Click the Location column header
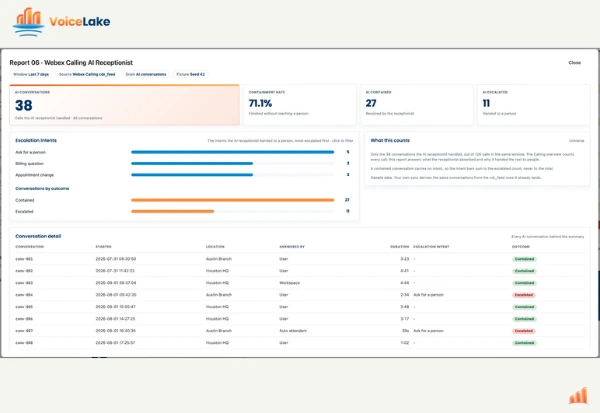 click(x=215, y=246)
